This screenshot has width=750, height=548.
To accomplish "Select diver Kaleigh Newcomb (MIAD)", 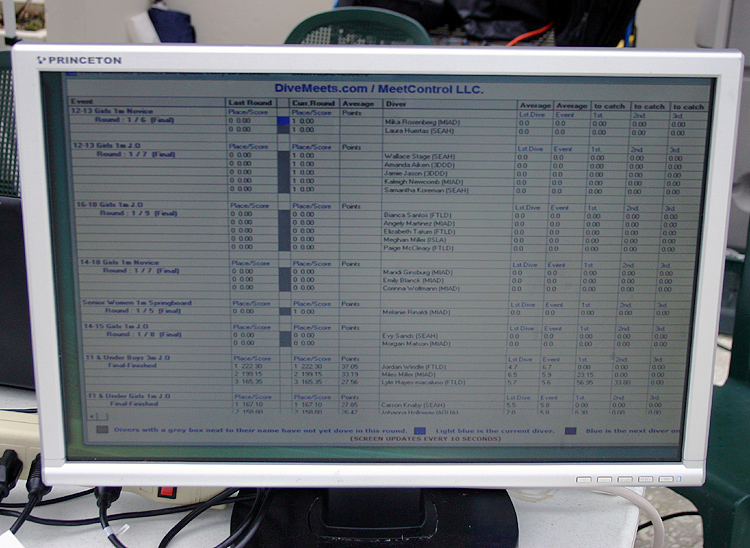I will pyautogui.click(x=423, y=182).
